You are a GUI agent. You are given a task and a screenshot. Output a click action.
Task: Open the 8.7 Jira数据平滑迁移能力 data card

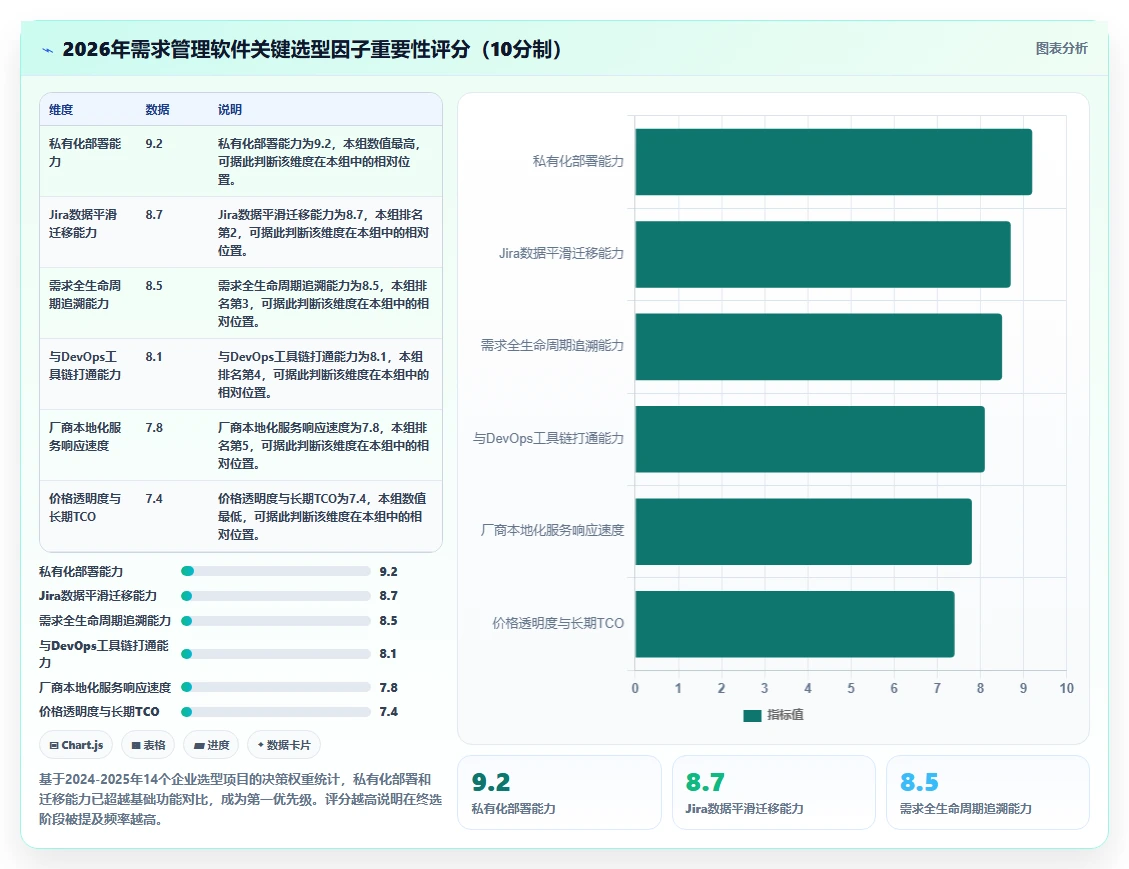click(x=773, y=792)
